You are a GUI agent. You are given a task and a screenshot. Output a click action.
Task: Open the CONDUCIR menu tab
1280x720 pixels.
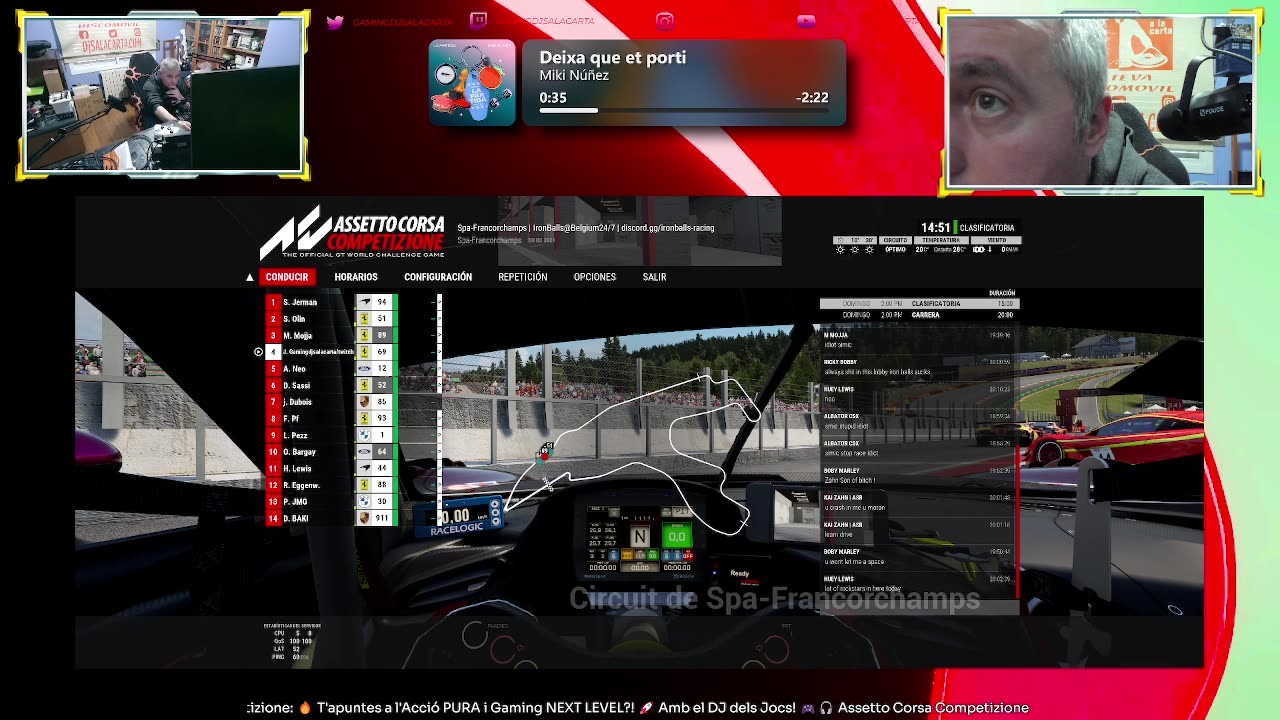coord(287,277)
